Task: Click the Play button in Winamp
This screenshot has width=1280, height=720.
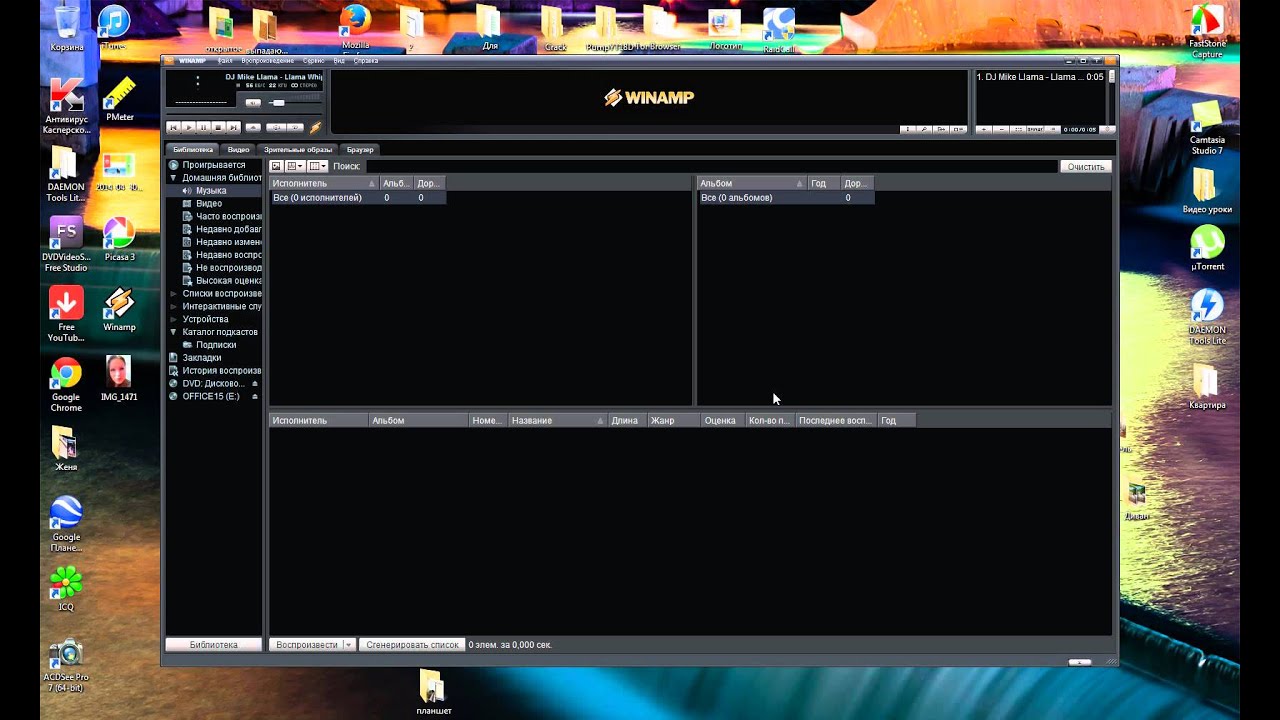Action: tap(188, 127)
